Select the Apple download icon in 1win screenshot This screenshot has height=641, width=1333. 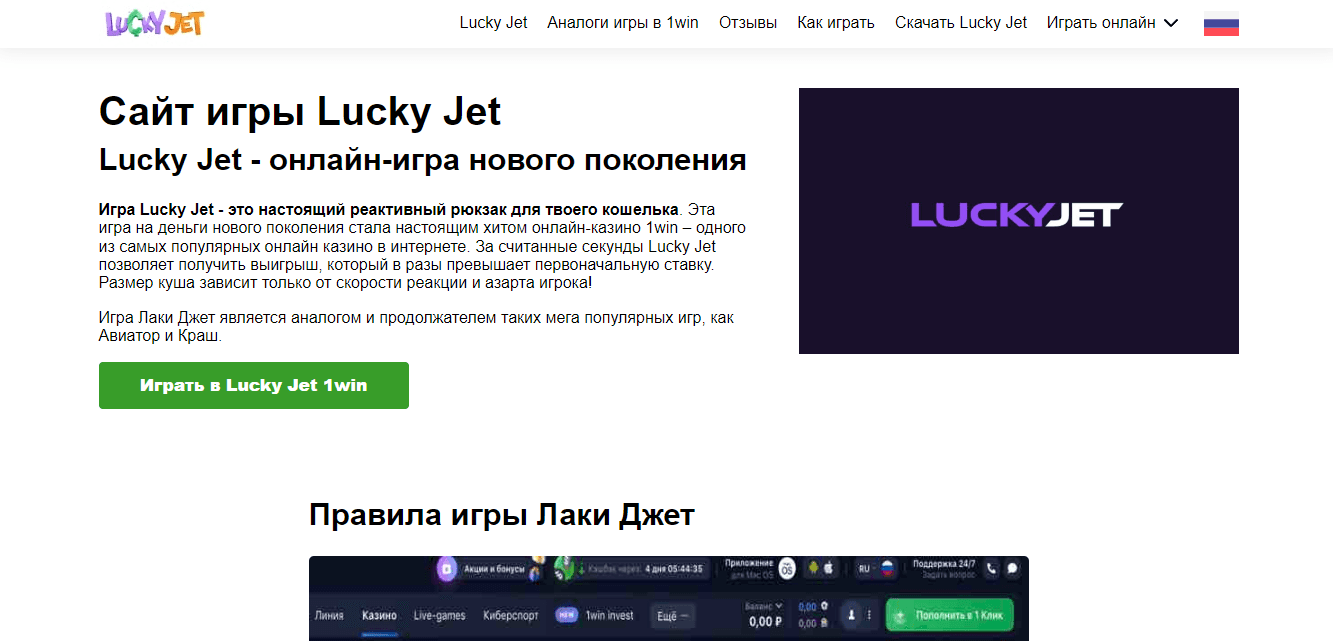[829, 568]
